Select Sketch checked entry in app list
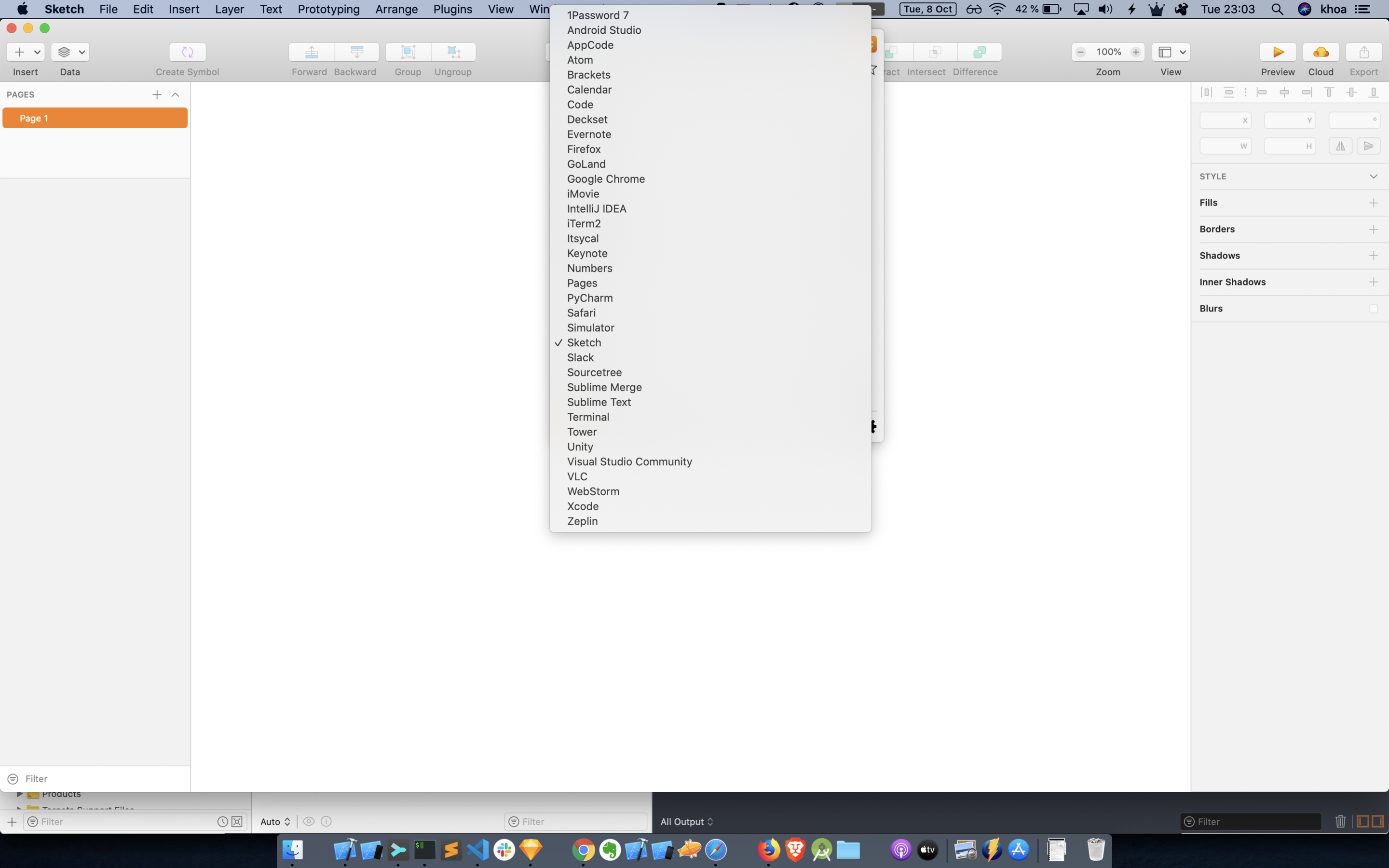The image size is (1389, 868). pyautogui.click(x=584, y=343)
